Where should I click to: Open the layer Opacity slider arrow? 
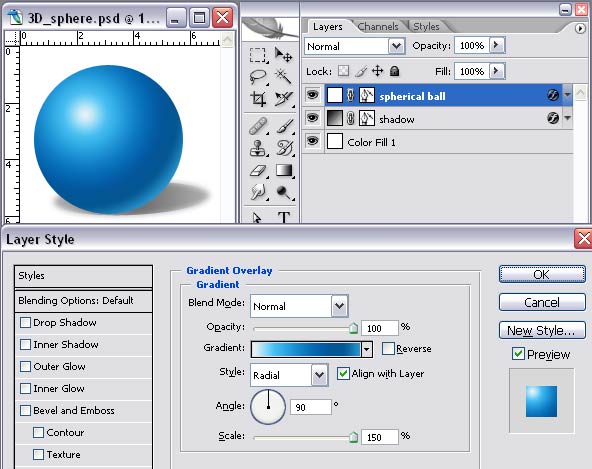coord(496,45)
